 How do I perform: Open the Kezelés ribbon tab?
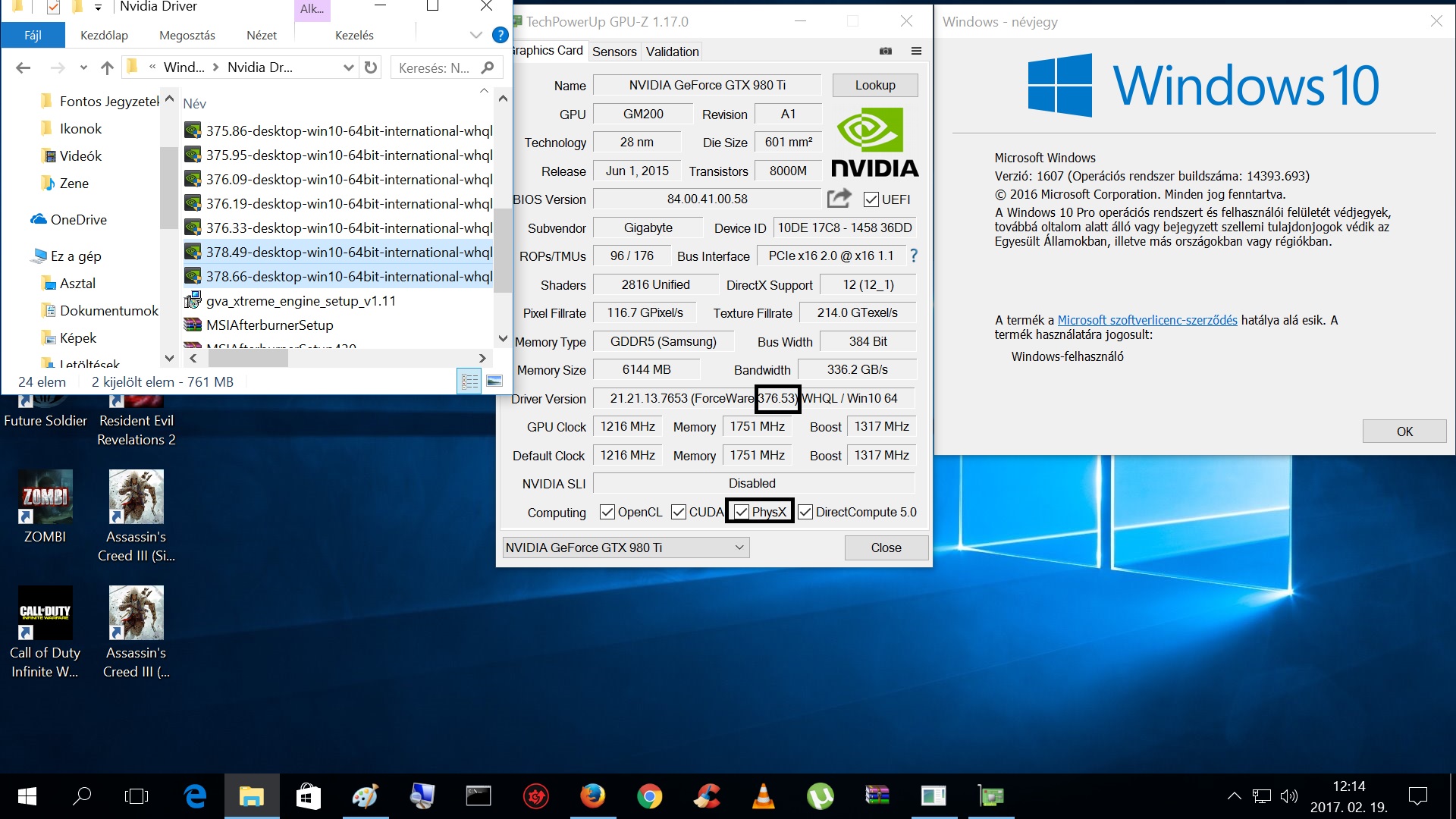[x=354, y=35]
